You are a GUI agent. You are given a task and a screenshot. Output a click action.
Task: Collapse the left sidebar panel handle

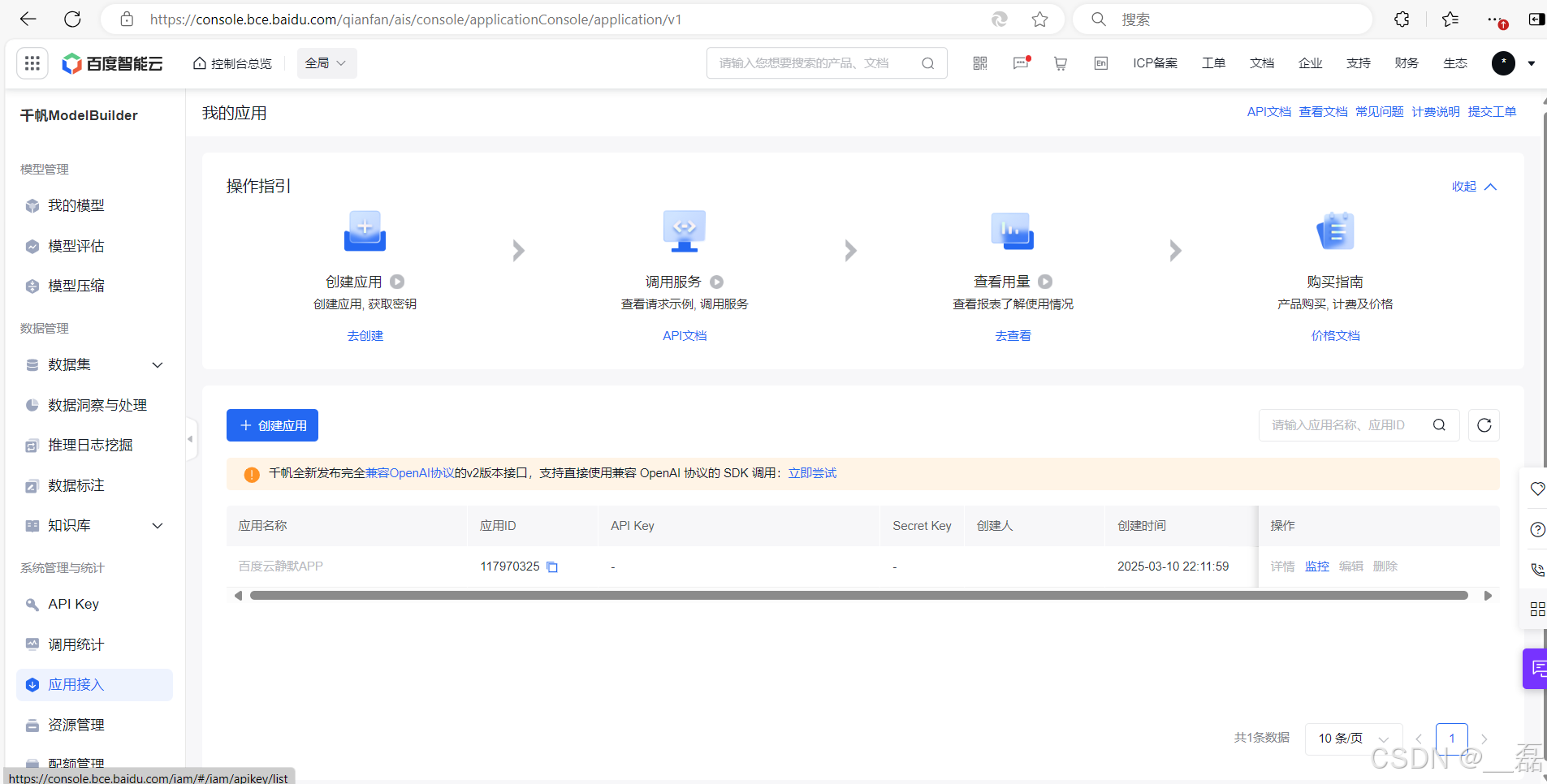pyautogui.click(x=190, y=439)
